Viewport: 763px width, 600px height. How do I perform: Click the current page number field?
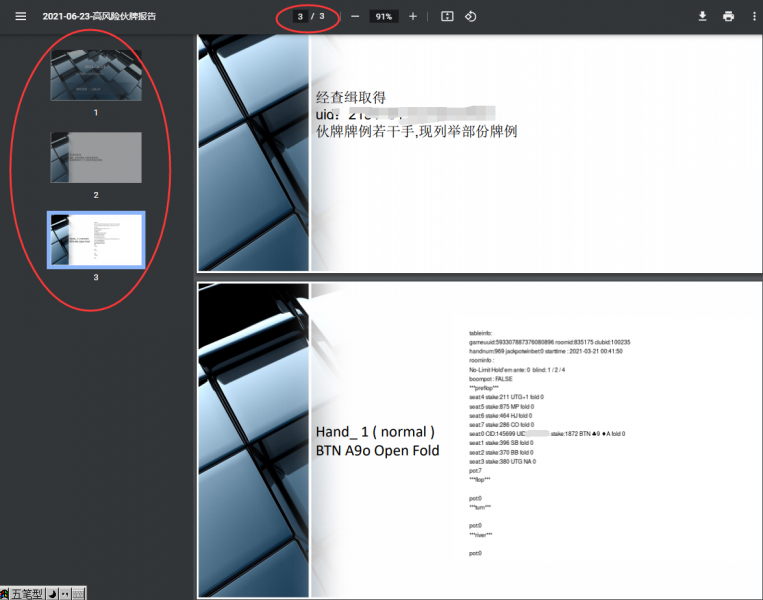[x=300, y=16]
